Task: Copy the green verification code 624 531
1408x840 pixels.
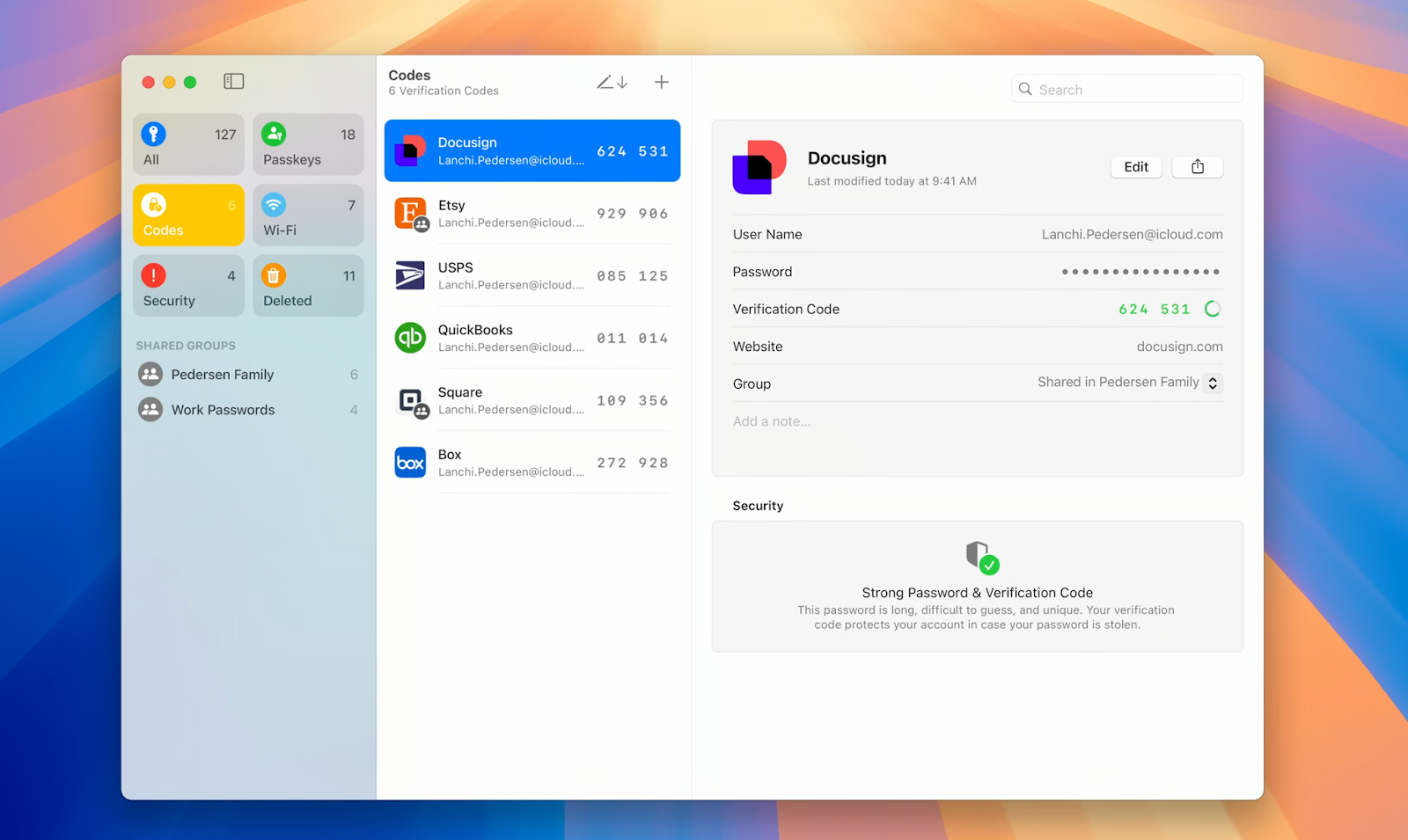Action: pyautogui.click(x=1155, y=310)
